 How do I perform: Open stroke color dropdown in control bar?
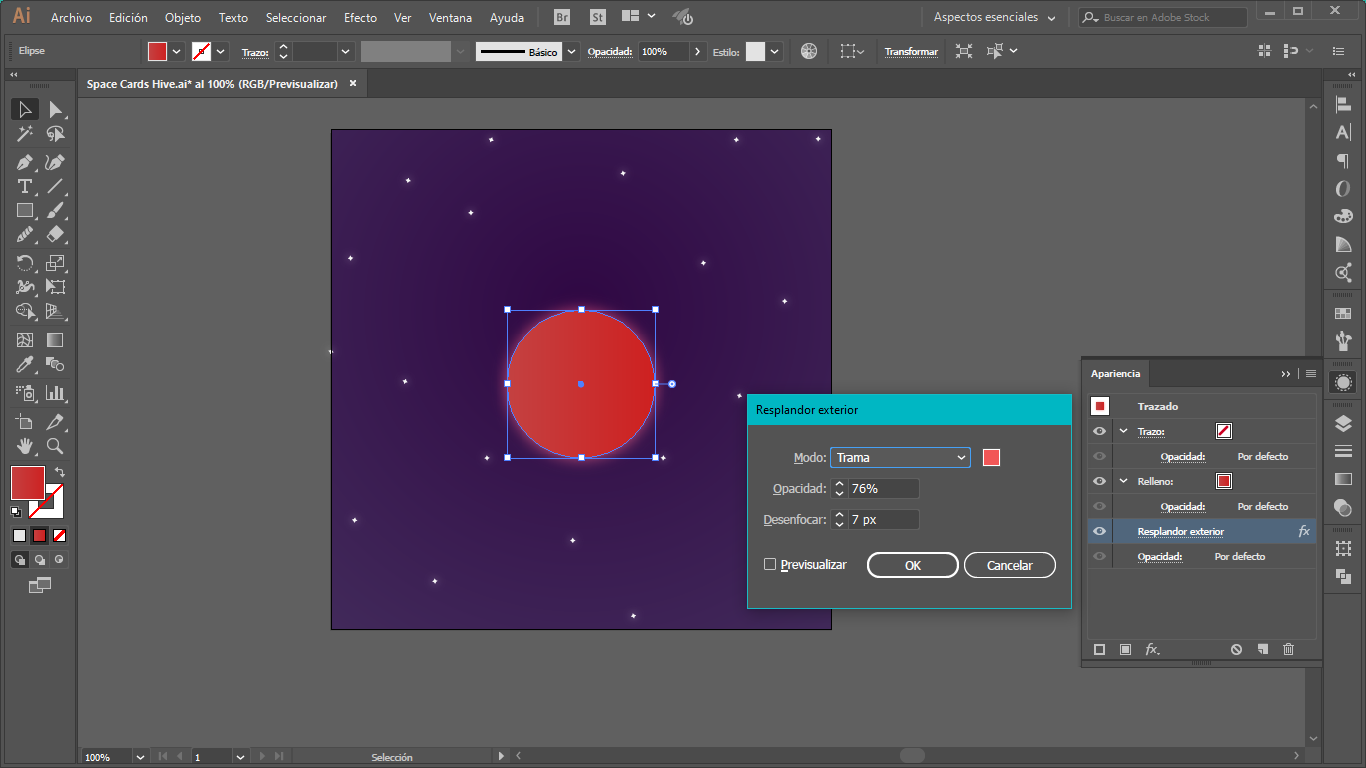(x=221, y=51)
